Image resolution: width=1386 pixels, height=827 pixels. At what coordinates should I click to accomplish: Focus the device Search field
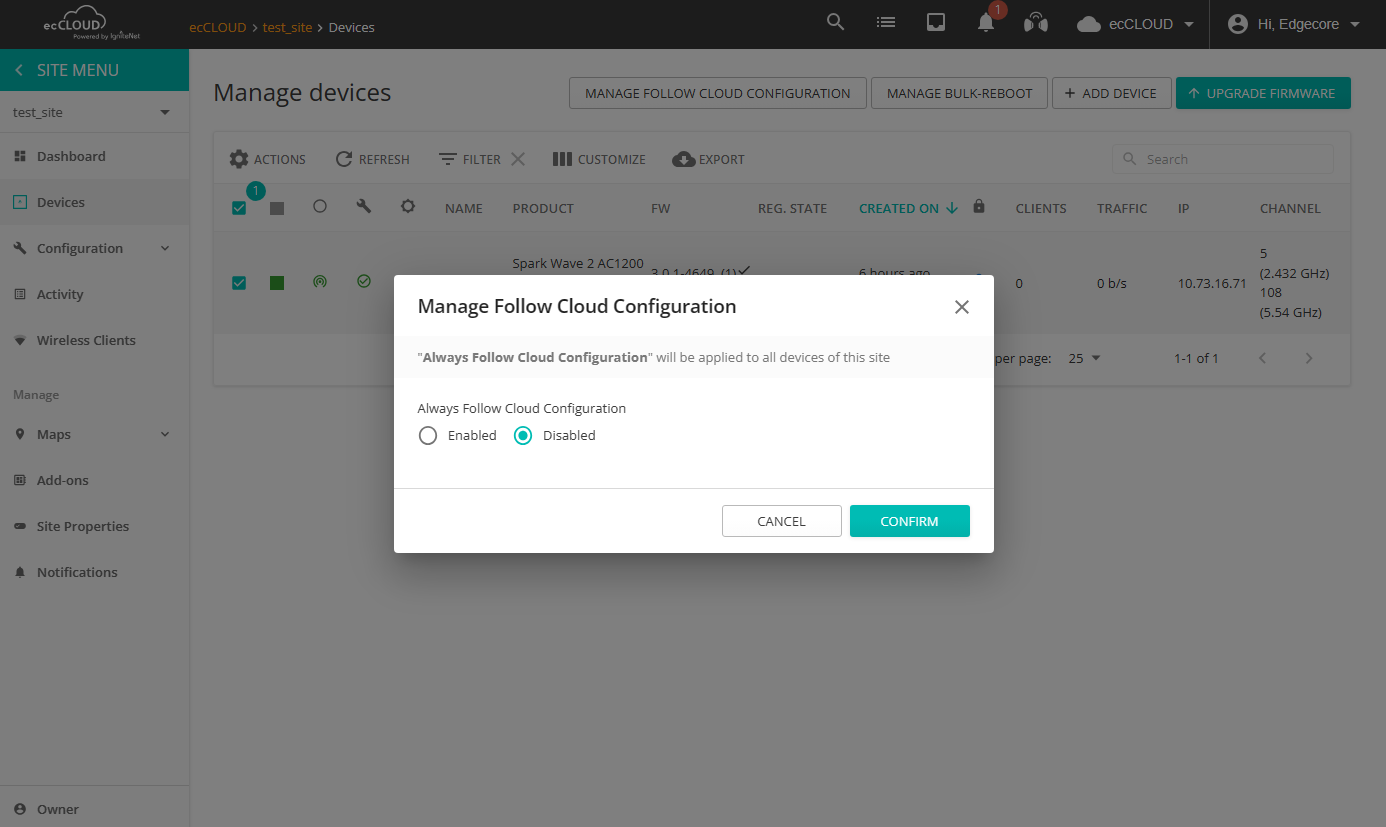coord(1223,159)
